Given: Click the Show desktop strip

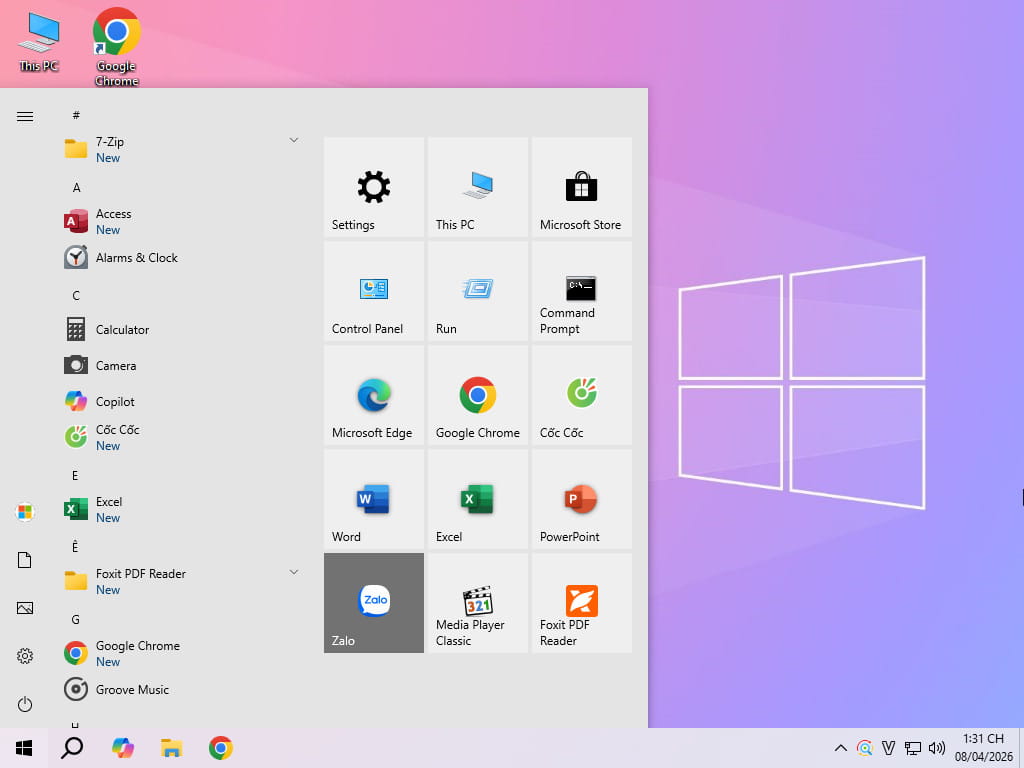Looking at the screenshot, I should click(x=1021, y=748).
